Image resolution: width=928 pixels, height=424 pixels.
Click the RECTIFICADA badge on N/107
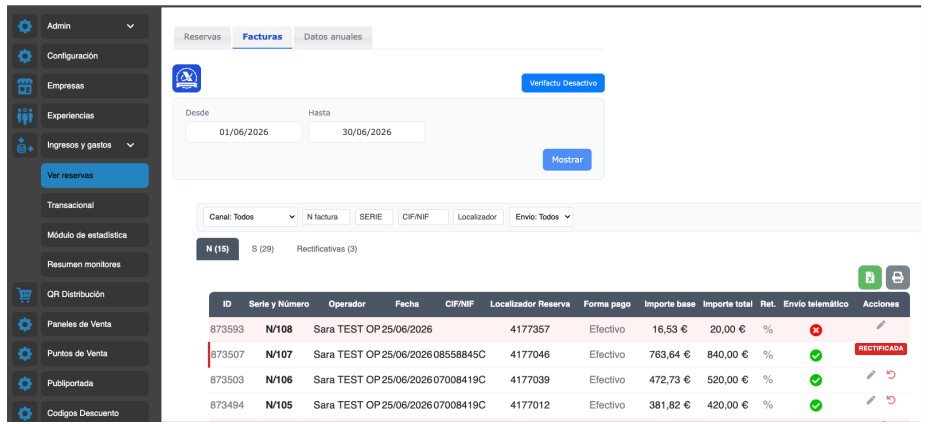coord(881,349)
